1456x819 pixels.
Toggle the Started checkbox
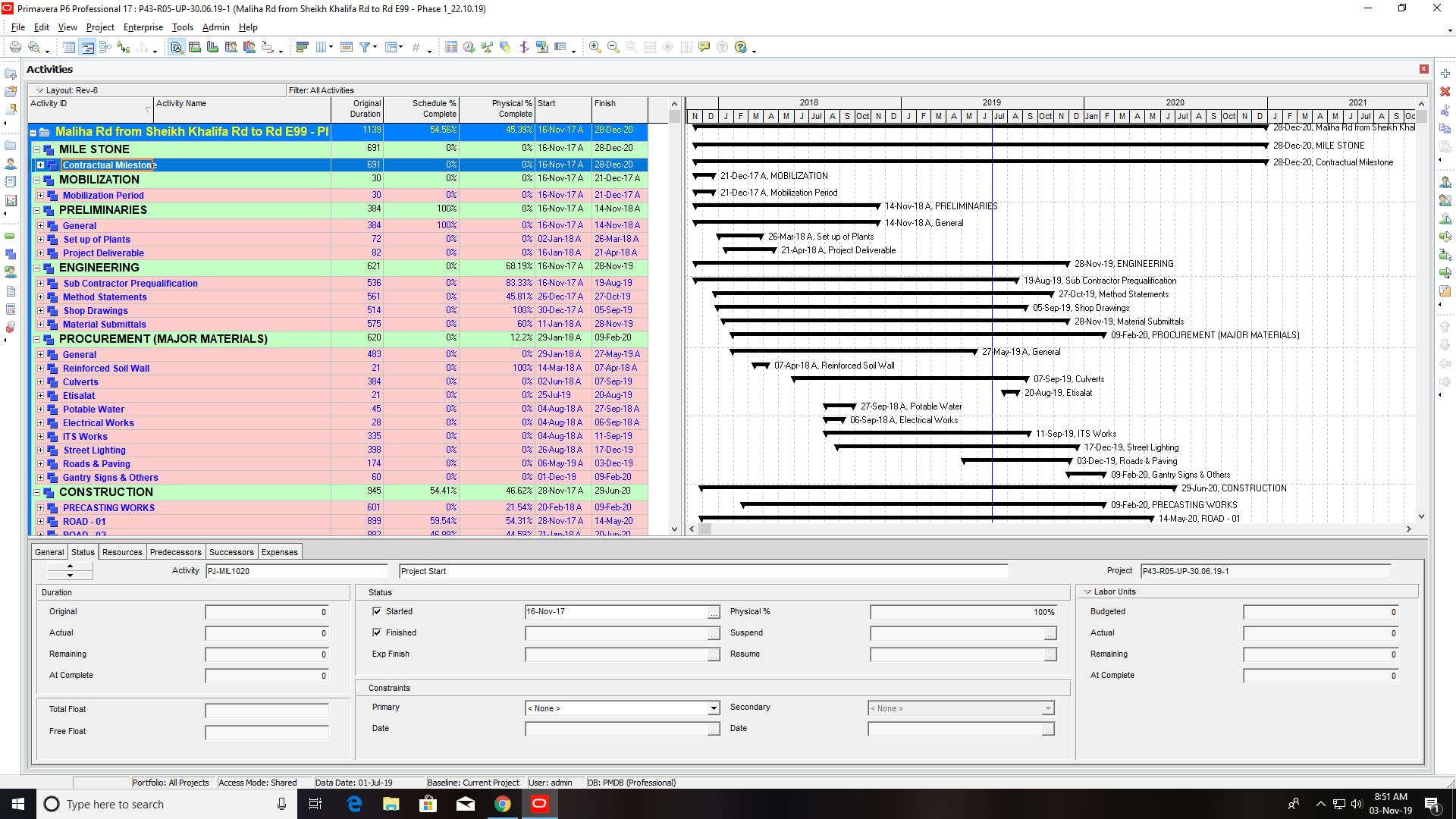tap(377, 611)
